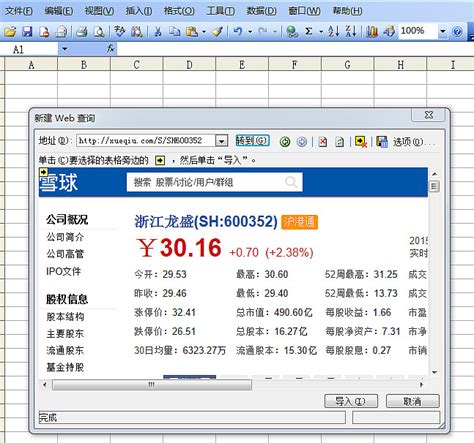Refresh the web page in the query dialog
The height and width of the screenshot is (443, 474).
pos(339,142)
